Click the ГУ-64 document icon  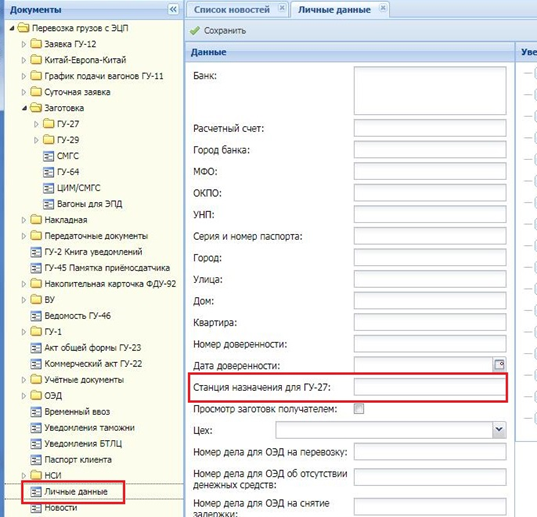48,172
